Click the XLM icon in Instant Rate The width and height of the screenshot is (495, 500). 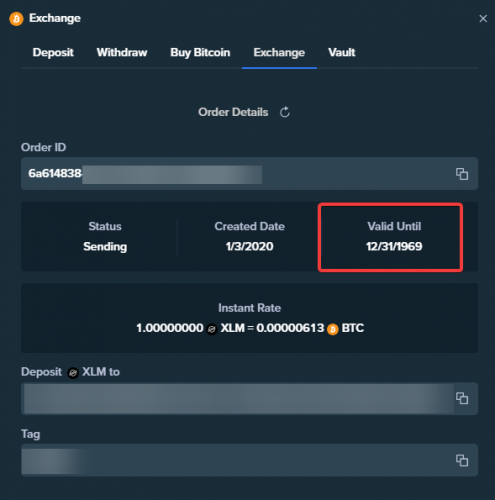pyautogui.click(x=212, y=329)
